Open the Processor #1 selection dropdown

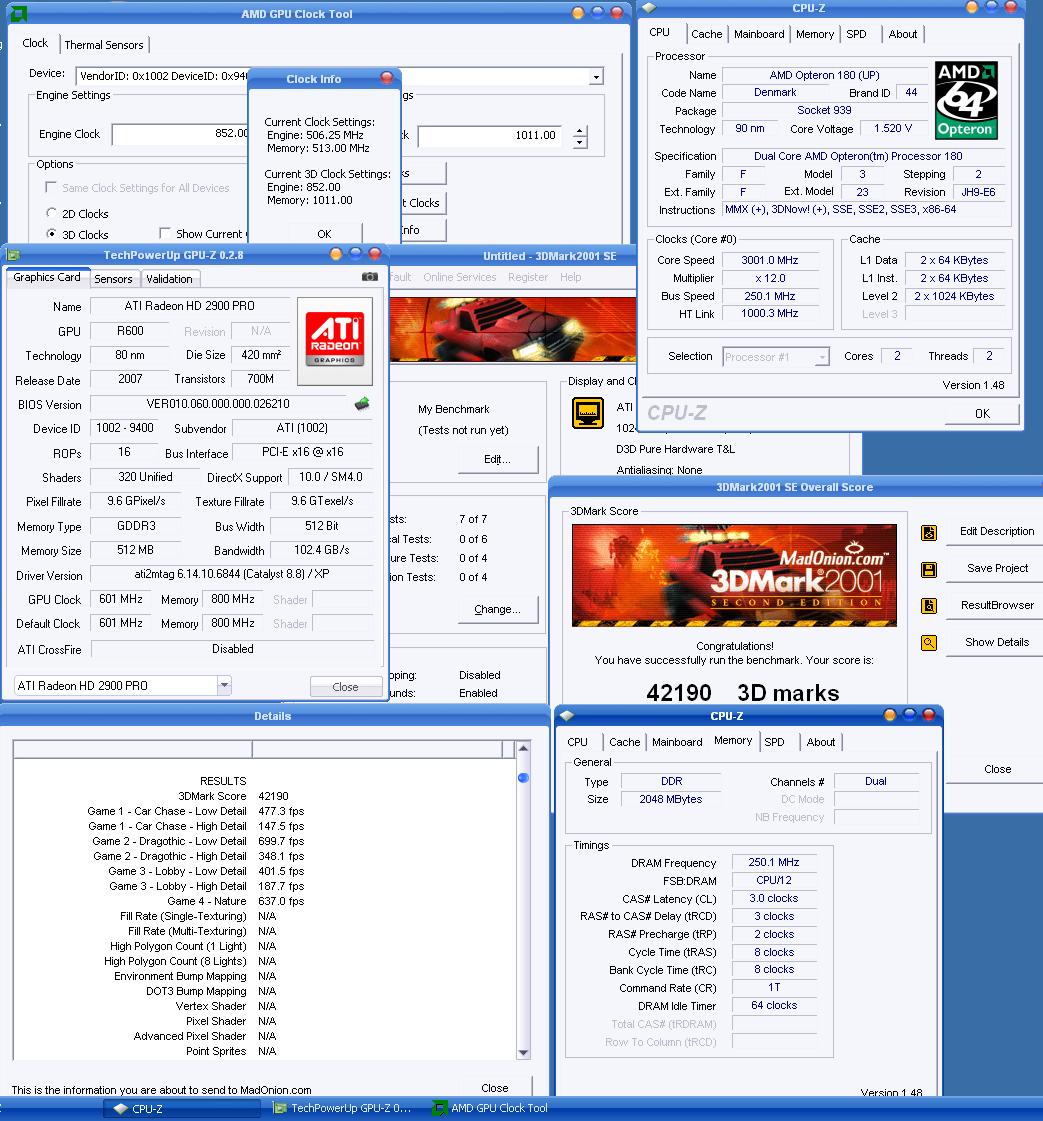[x=823, y=356]
